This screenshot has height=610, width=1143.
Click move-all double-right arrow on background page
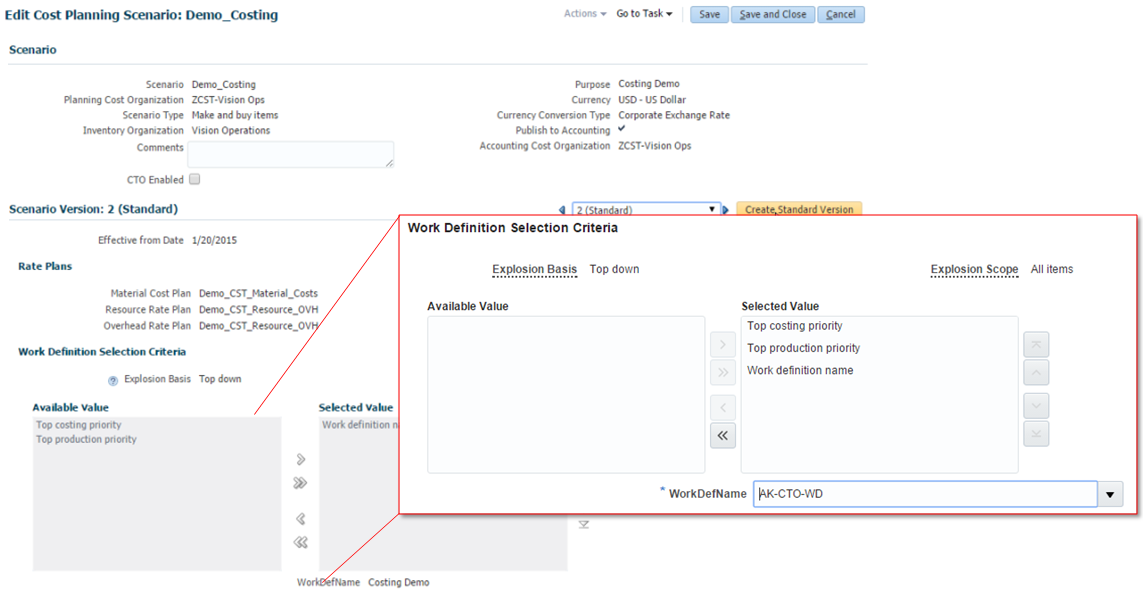coord(300,483)
